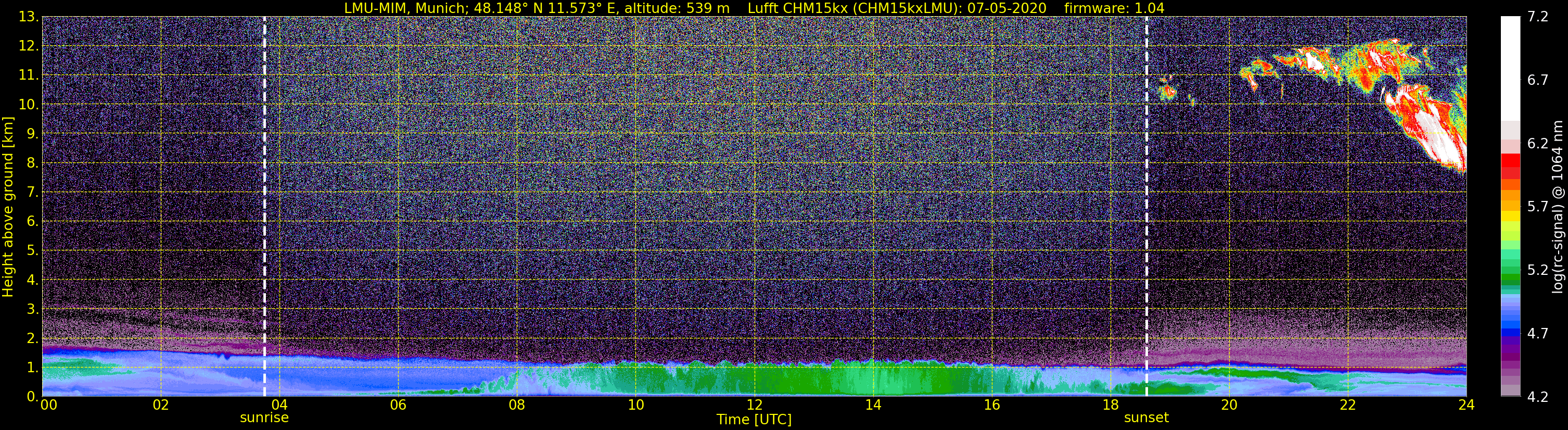Image resolution: width=1568 pixels, height=430 pixels.
Task: Click the x-axis tick label 20
Action: 1229,405
